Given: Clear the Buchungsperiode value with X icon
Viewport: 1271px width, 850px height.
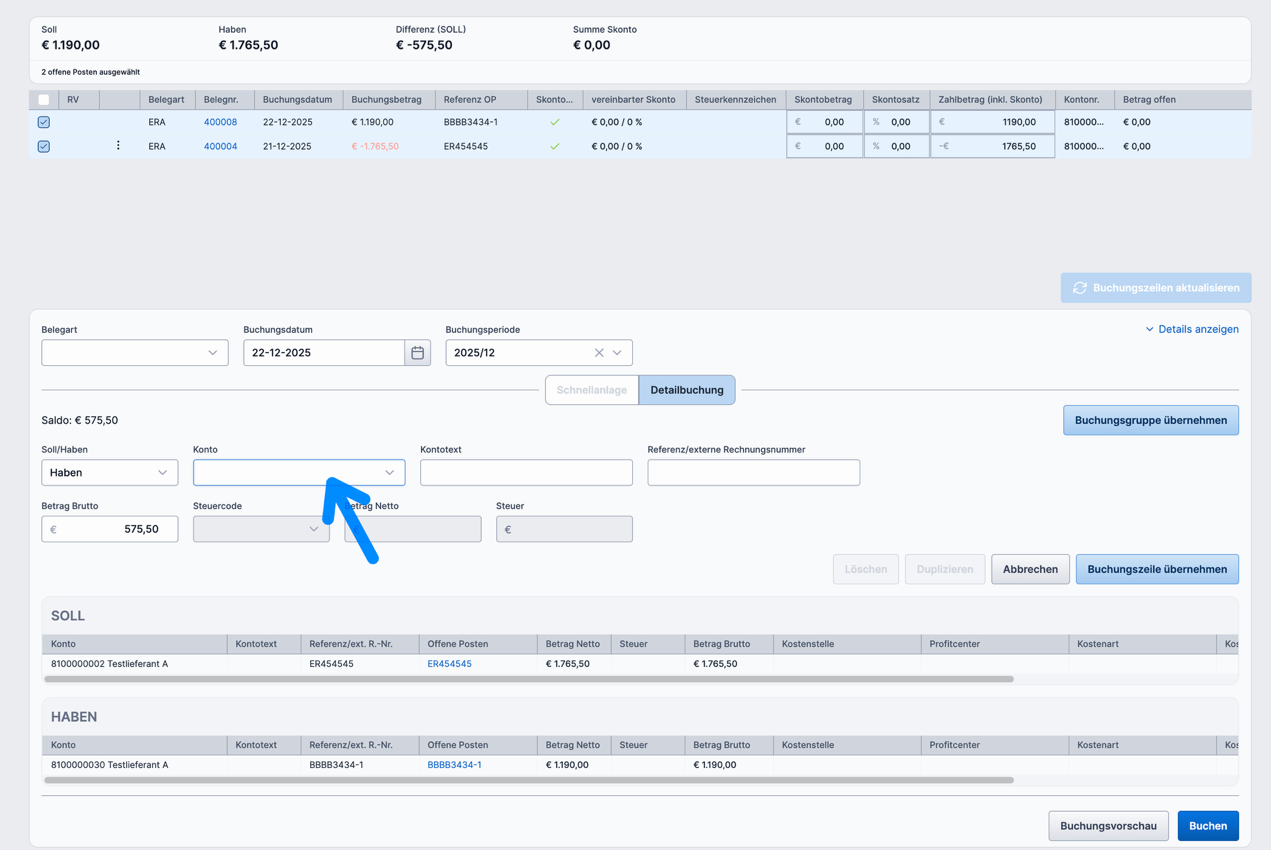Looking at the screenshot, I should pos(599,353).
